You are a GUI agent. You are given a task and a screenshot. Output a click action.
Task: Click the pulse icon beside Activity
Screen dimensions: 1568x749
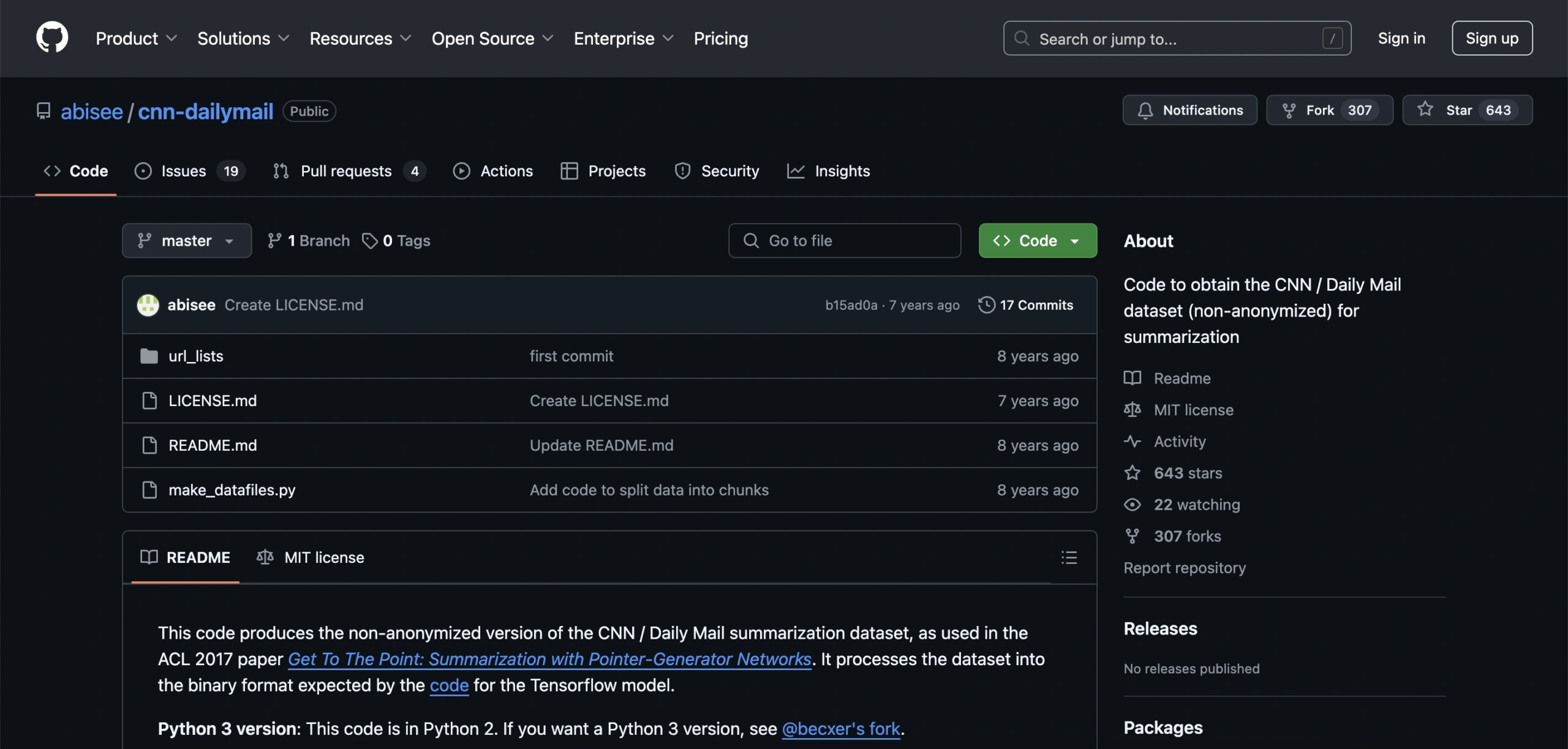coord(1133,441)
